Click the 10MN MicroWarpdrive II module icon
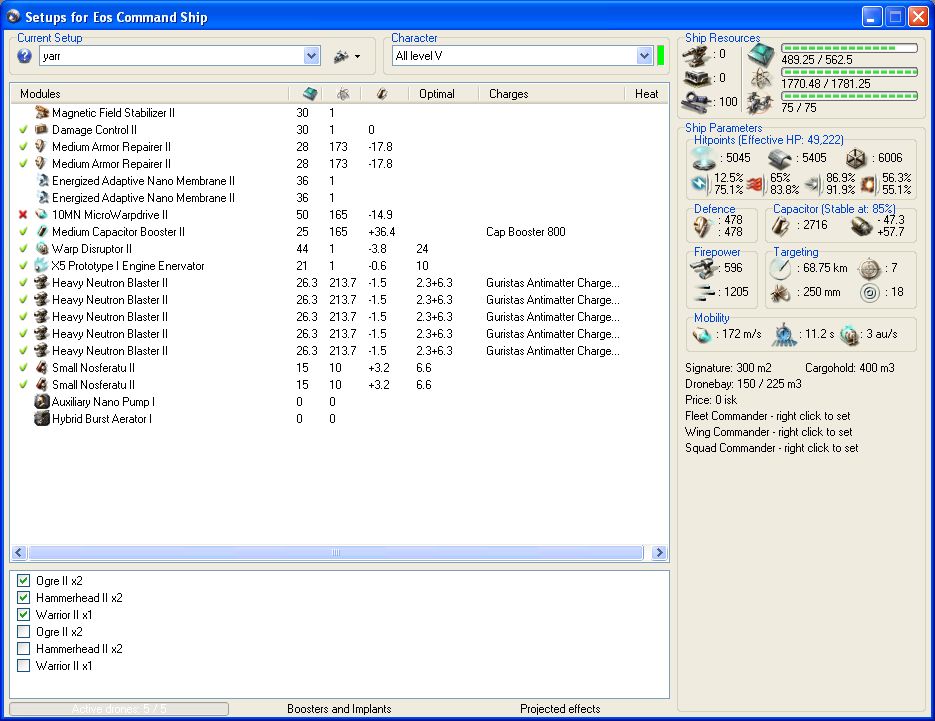This screenshot has width=935, height=721. coord(42,215)
